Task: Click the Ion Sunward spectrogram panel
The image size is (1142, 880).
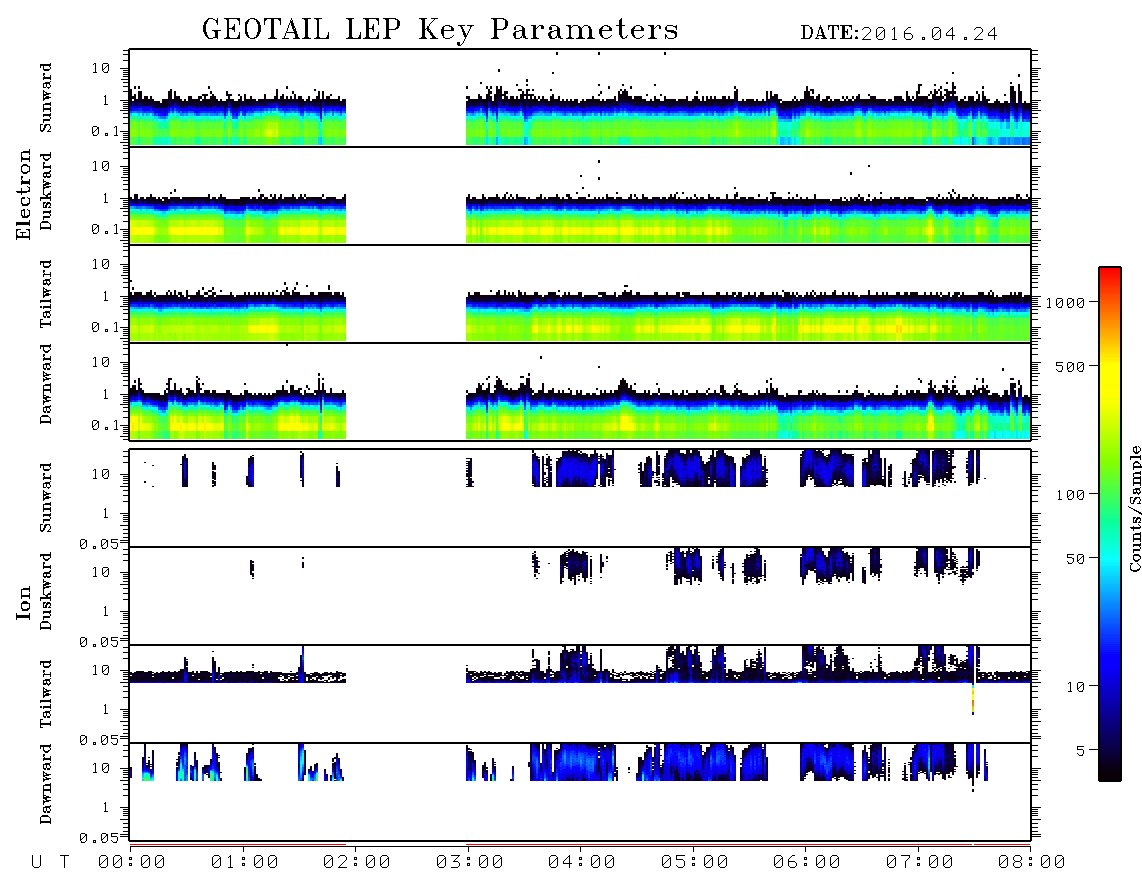Action: [x=580, y=498]
